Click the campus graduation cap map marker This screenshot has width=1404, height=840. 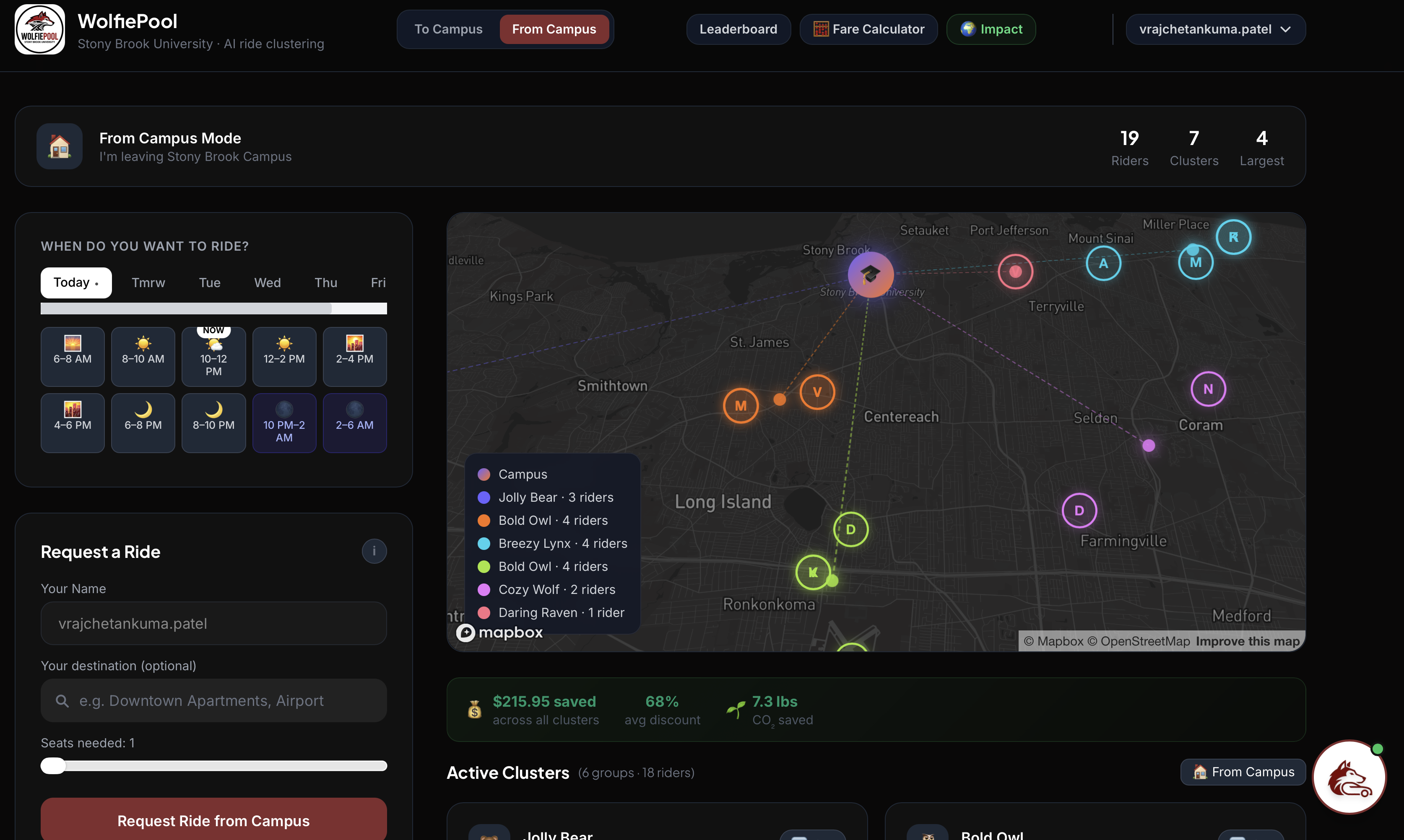[x=870, y=275]
